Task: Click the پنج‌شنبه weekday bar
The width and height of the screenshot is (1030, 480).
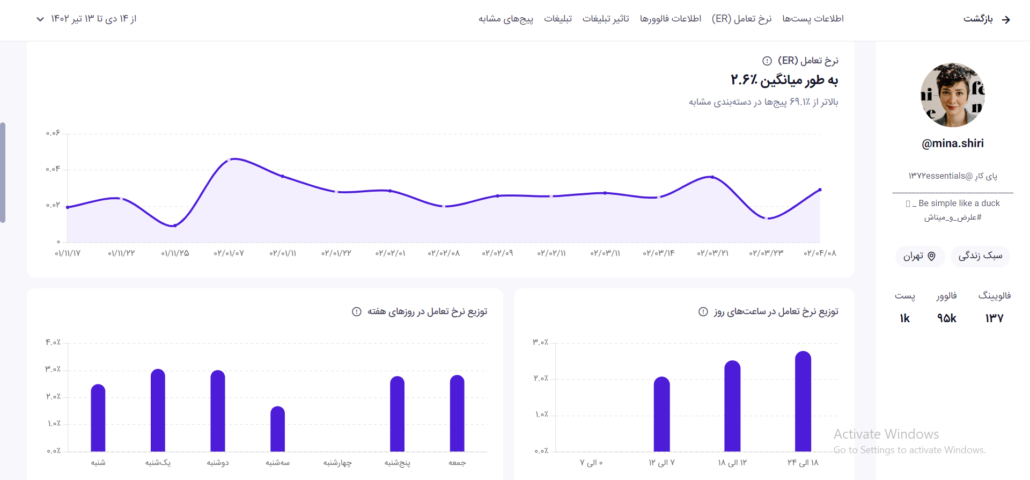Action: pyautogui.click(x=397, y=414)
